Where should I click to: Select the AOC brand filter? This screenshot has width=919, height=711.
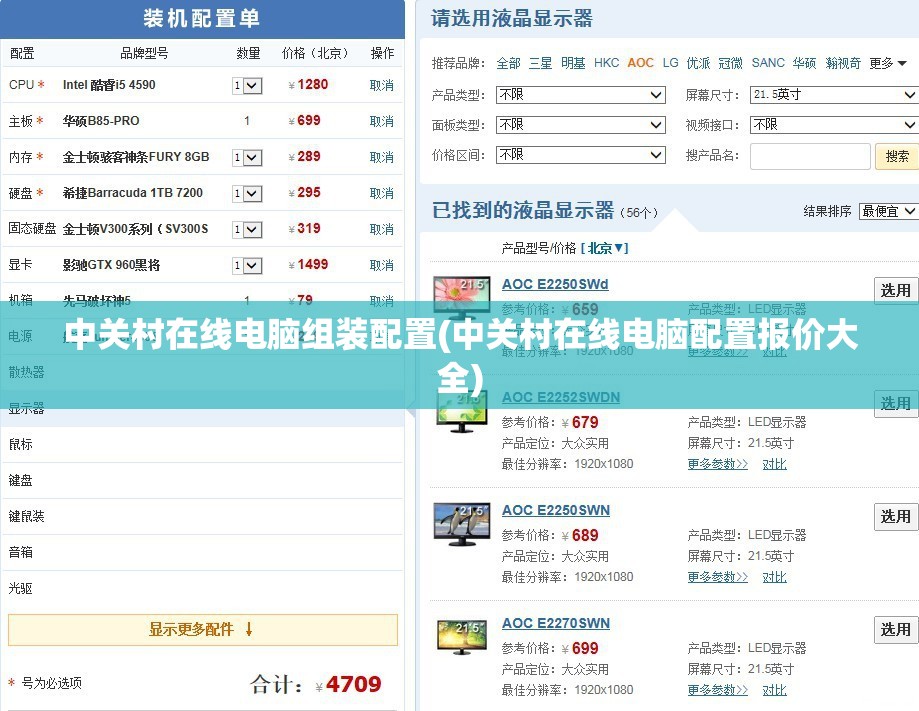[x=640, y=63]
